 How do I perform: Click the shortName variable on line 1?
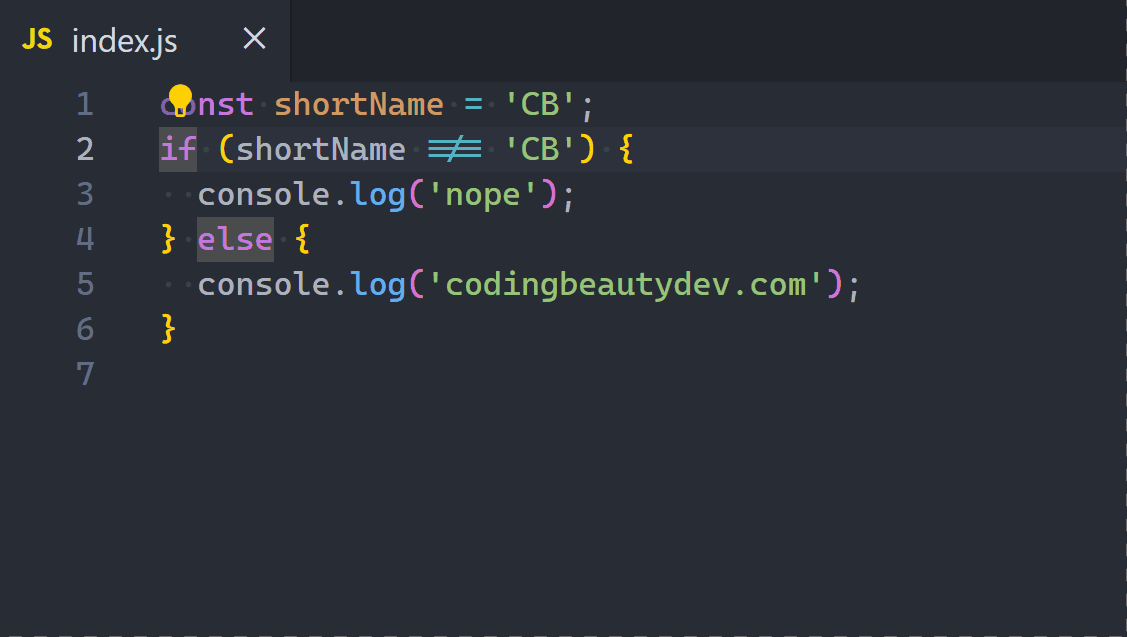359,103
